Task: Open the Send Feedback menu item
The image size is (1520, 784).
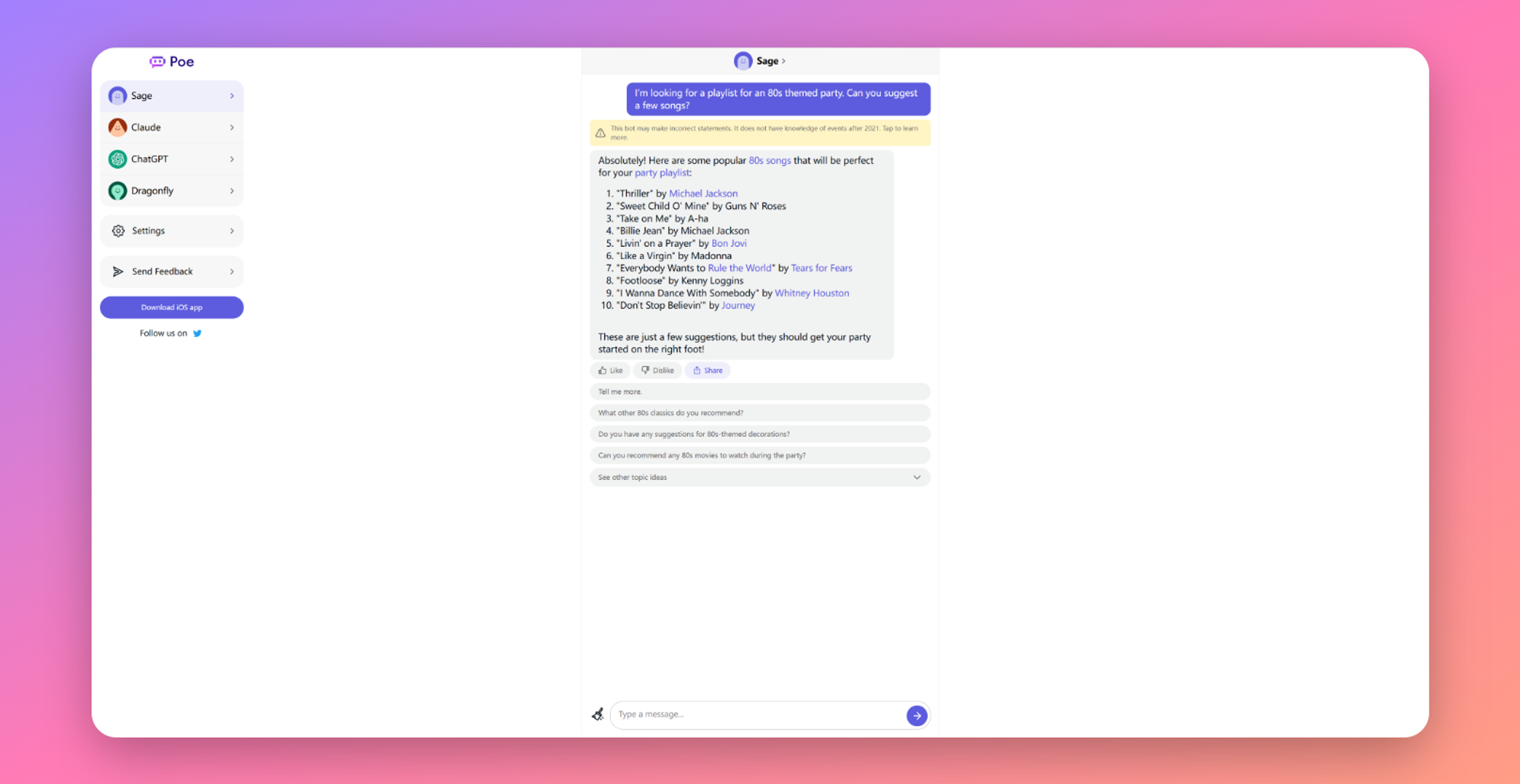Action: click(x=172, y=271)
